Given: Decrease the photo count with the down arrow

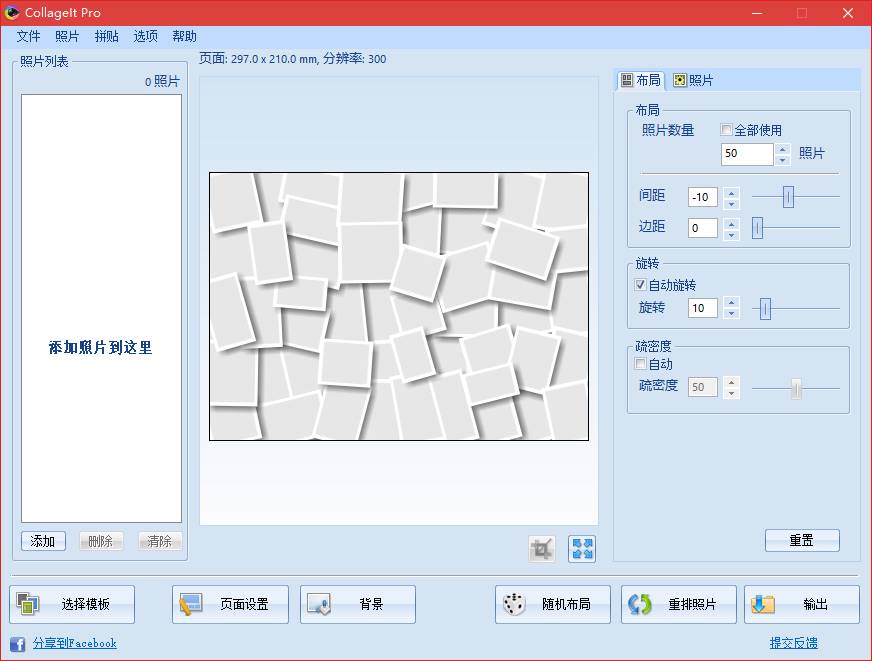Looking at the screenshot, I should tap(782, 160).
